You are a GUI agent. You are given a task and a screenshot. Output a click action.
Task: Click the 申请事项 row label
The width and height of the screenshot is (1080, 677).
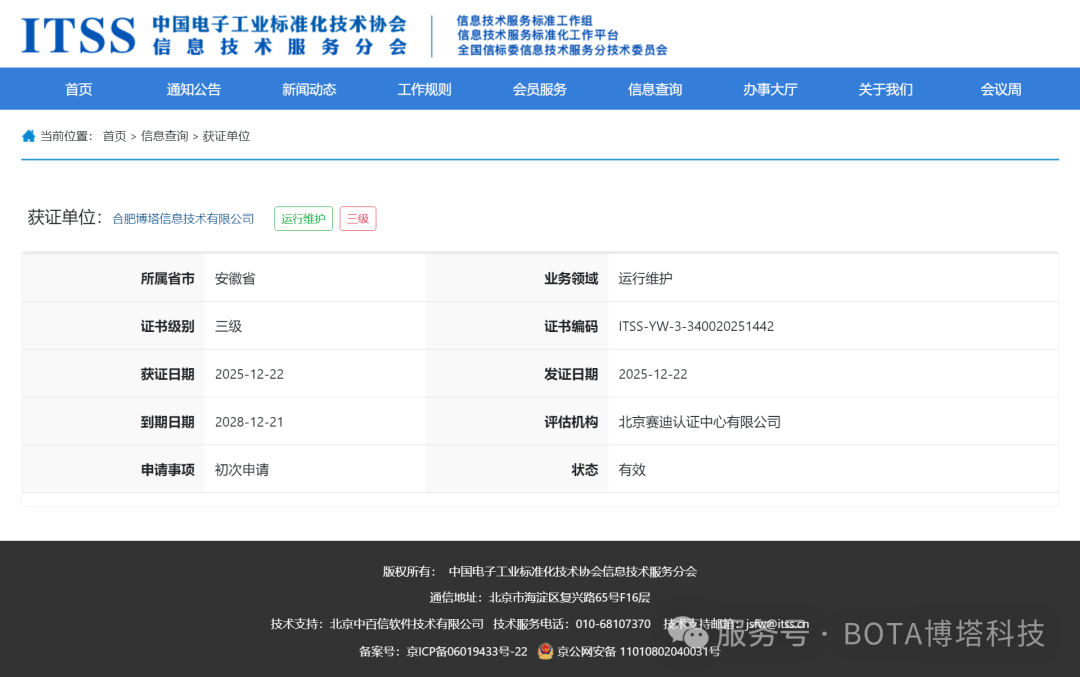[x=167, y=470]
